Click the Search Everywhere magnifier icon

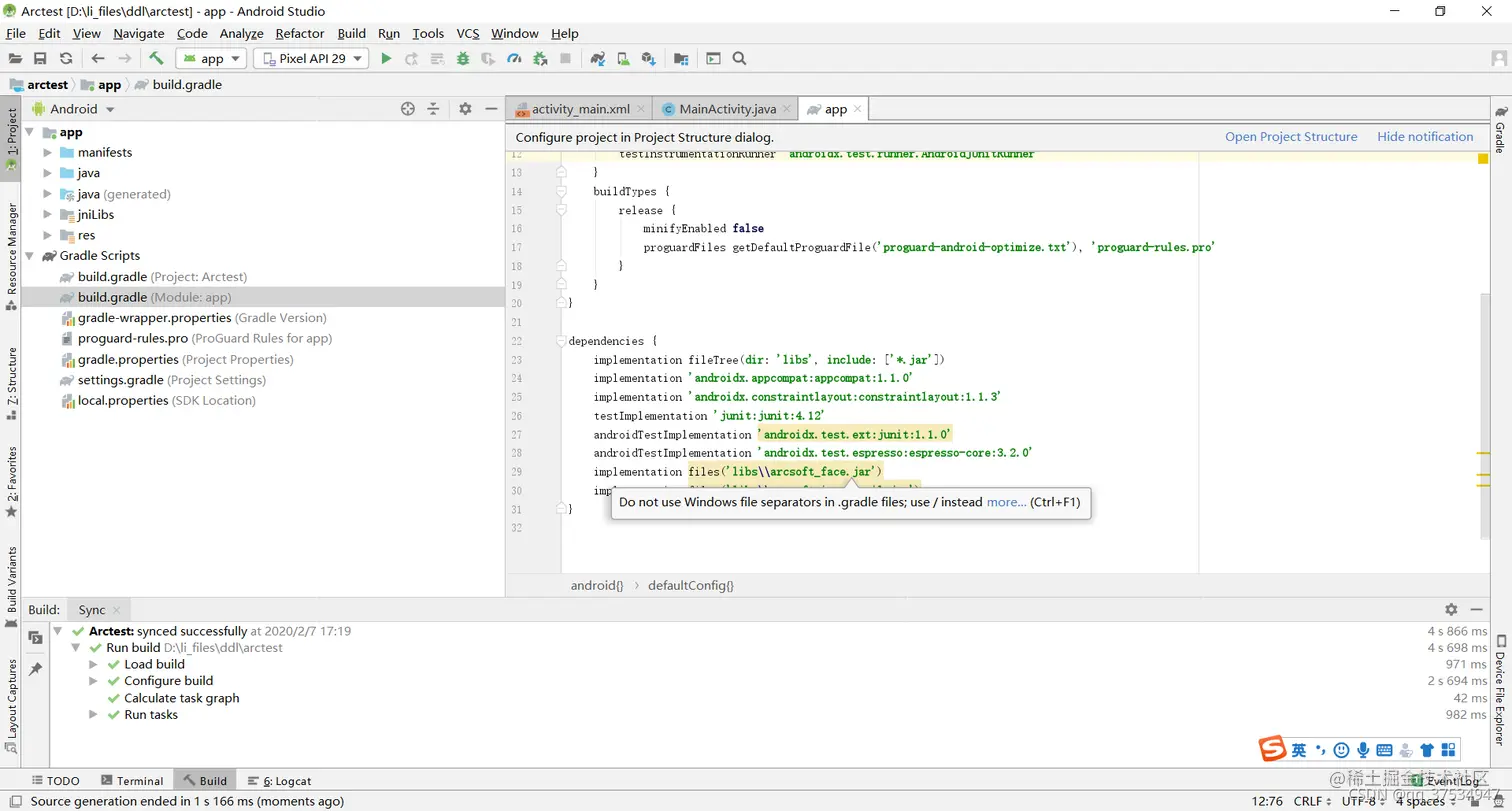pyautogui.click(x=740, y=59)
